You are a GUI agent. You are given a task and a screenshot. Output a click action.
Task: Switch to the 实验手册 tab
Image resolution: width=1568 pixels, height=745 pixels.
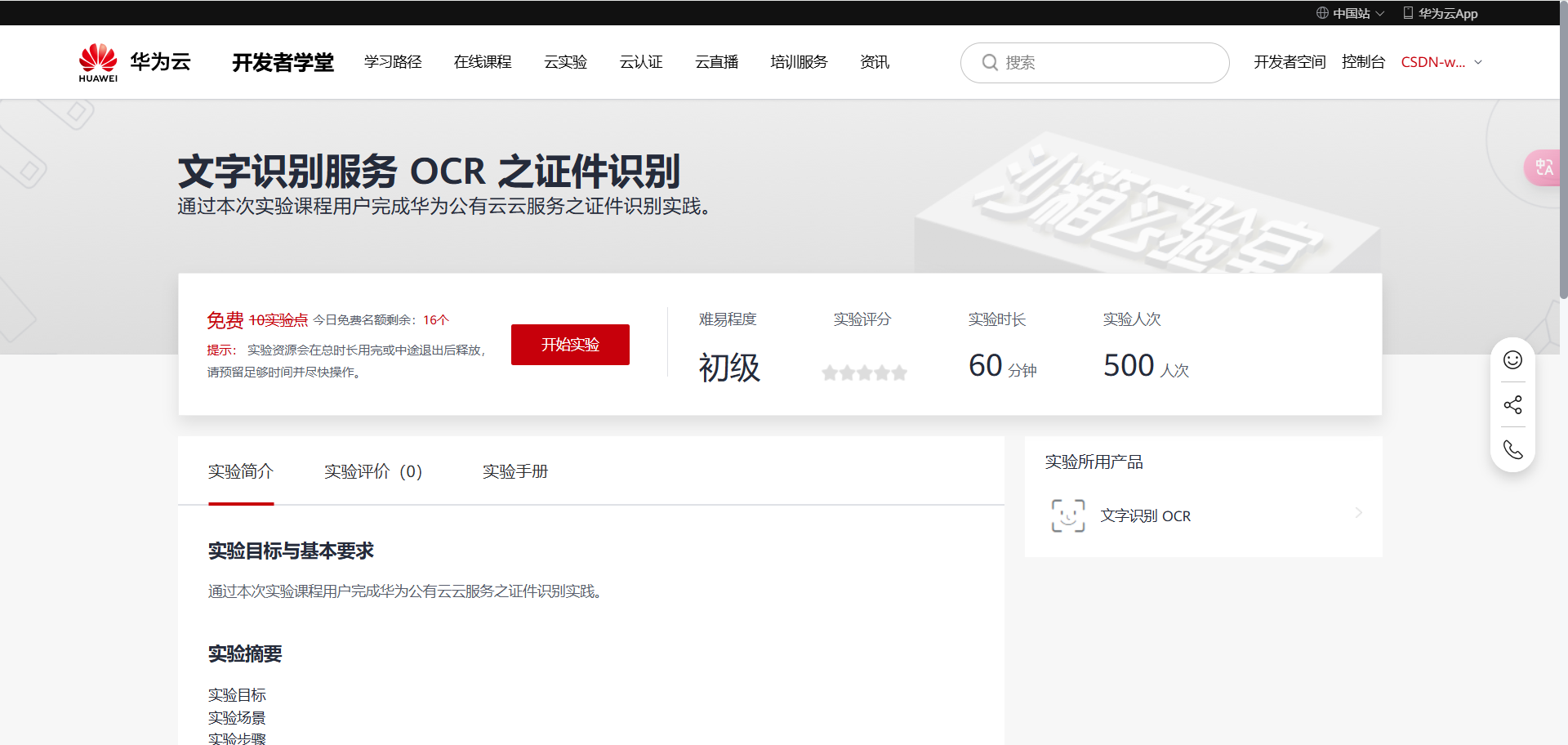tap(514, 471)
